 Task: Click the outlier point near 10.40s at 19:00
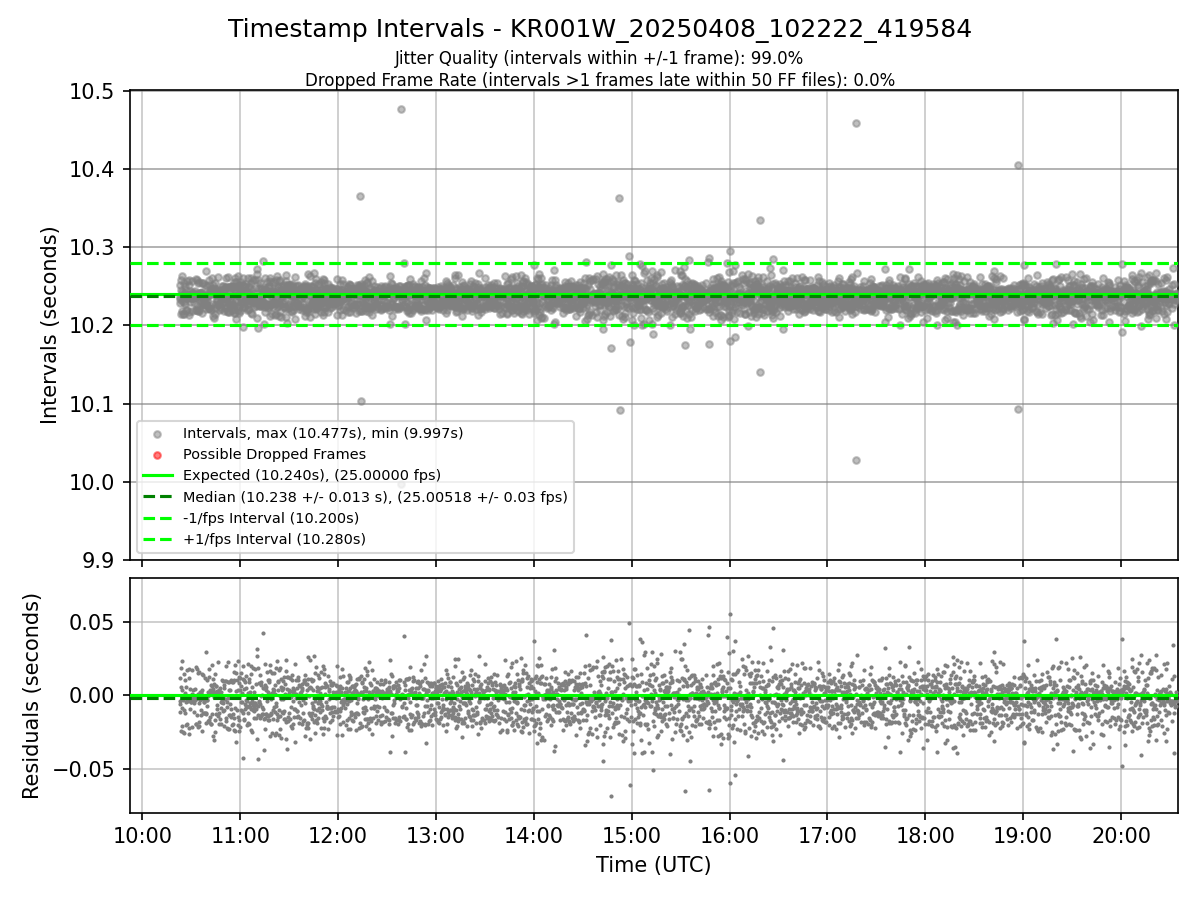click(1018, 165)
